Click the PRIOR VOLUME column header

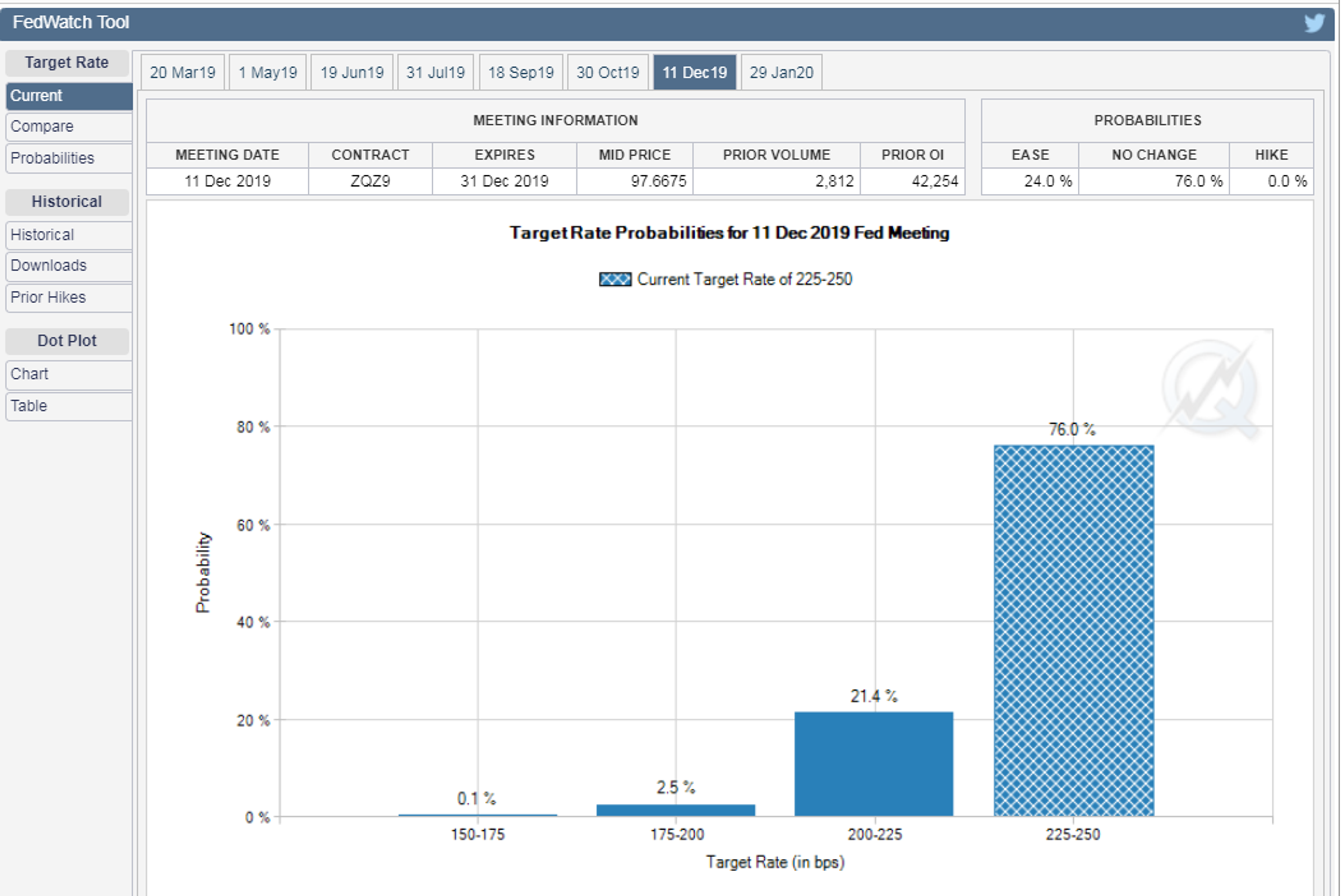(776, 155)
